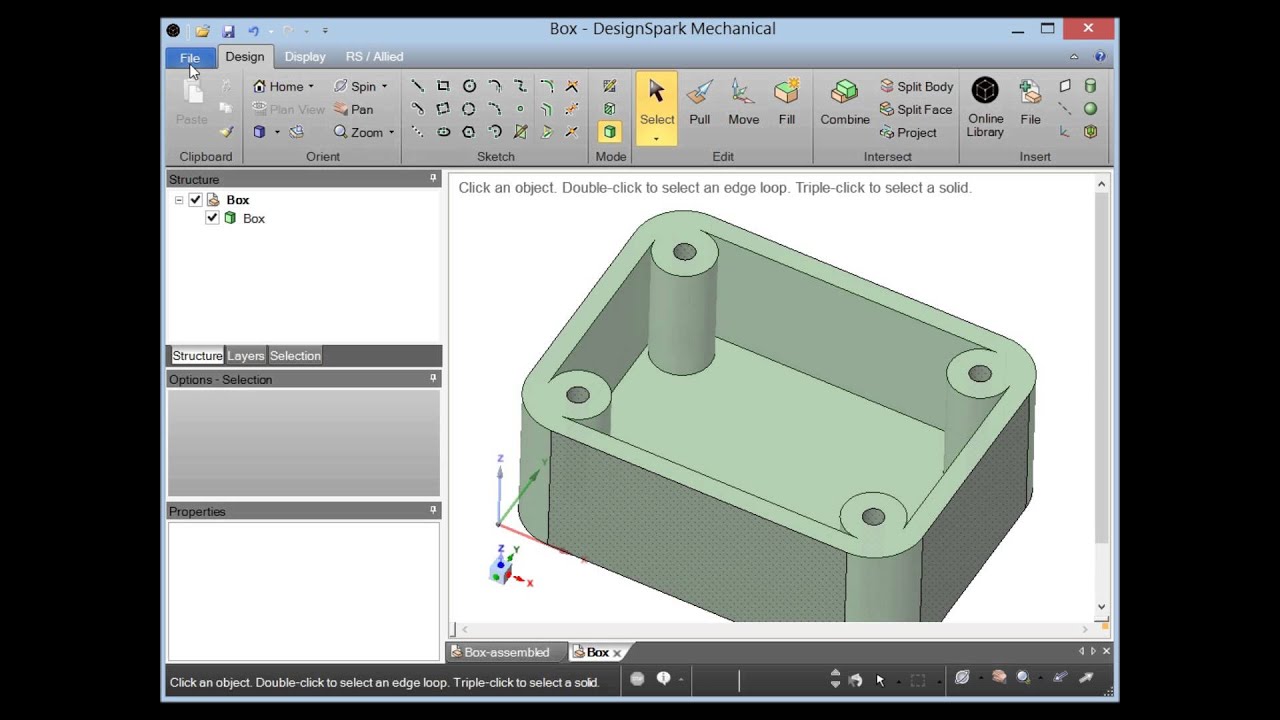1280x720 pixels.
Task: Switch to 3D Mode
Action: [609, 132]
